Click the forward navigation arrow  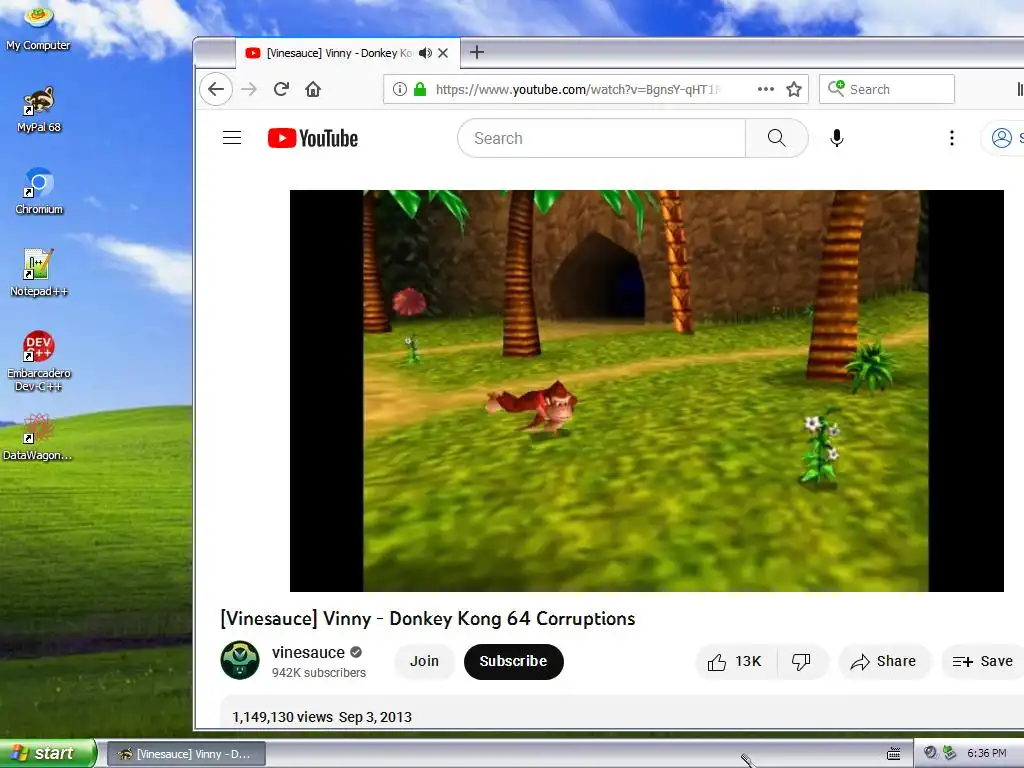(249, 89)
